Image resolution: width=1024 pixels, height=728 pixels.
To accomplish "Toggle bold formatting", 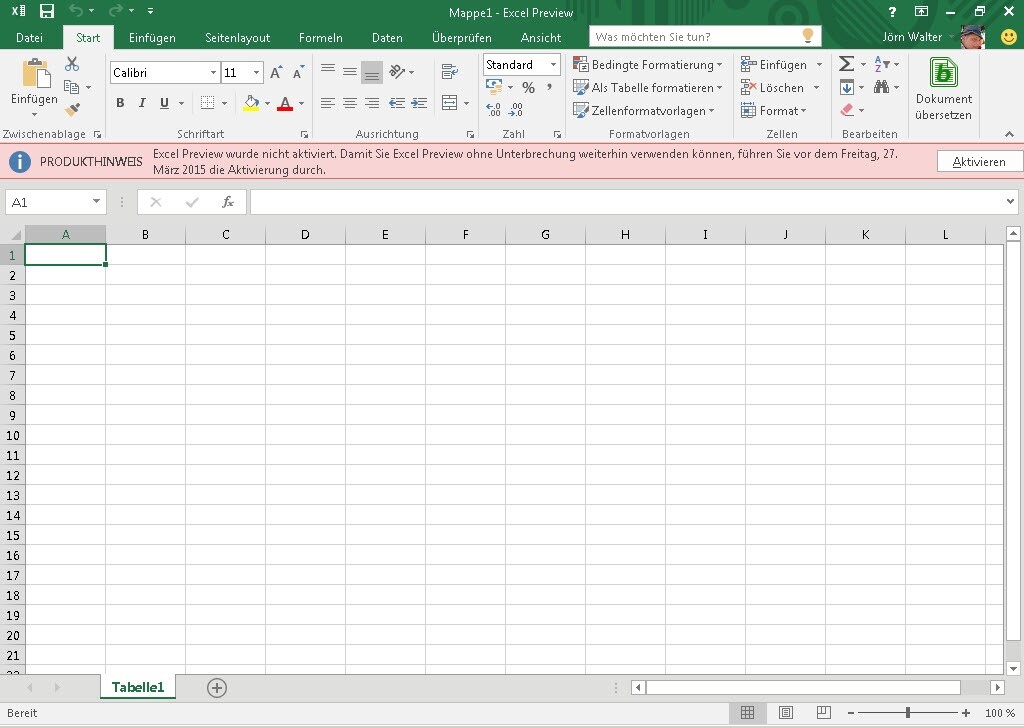I will [120, 103].
